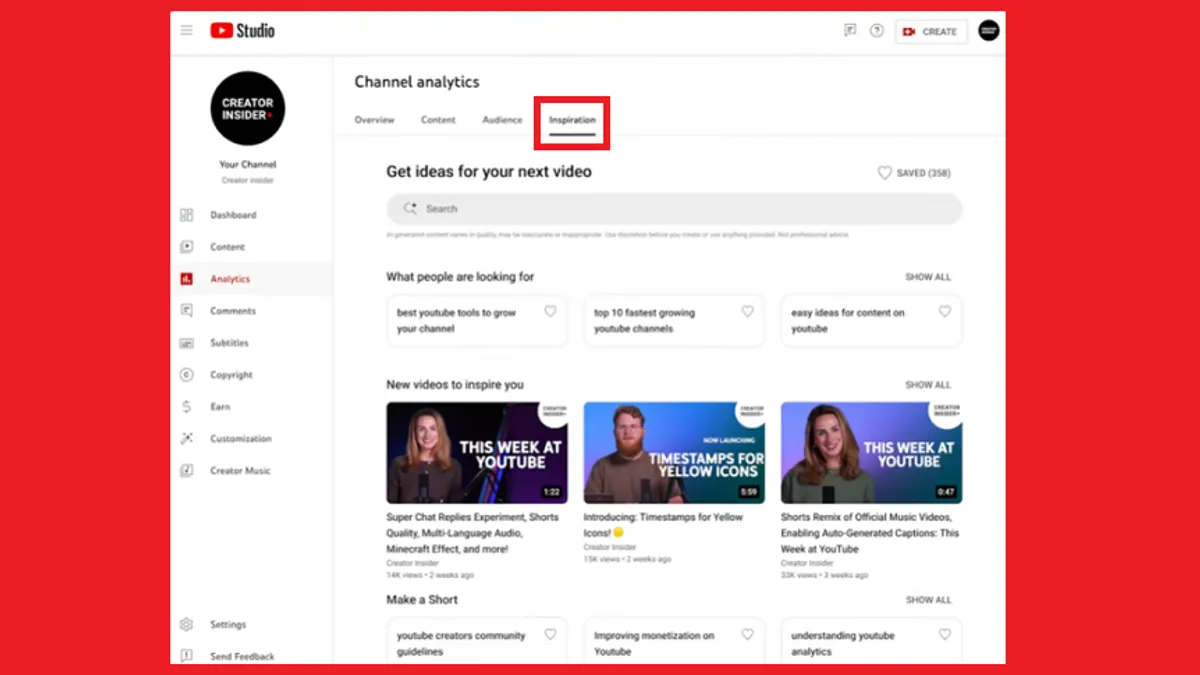Screen dimensions: 1200x675
Task: Open Comments menu label
Action: [233, 311]
